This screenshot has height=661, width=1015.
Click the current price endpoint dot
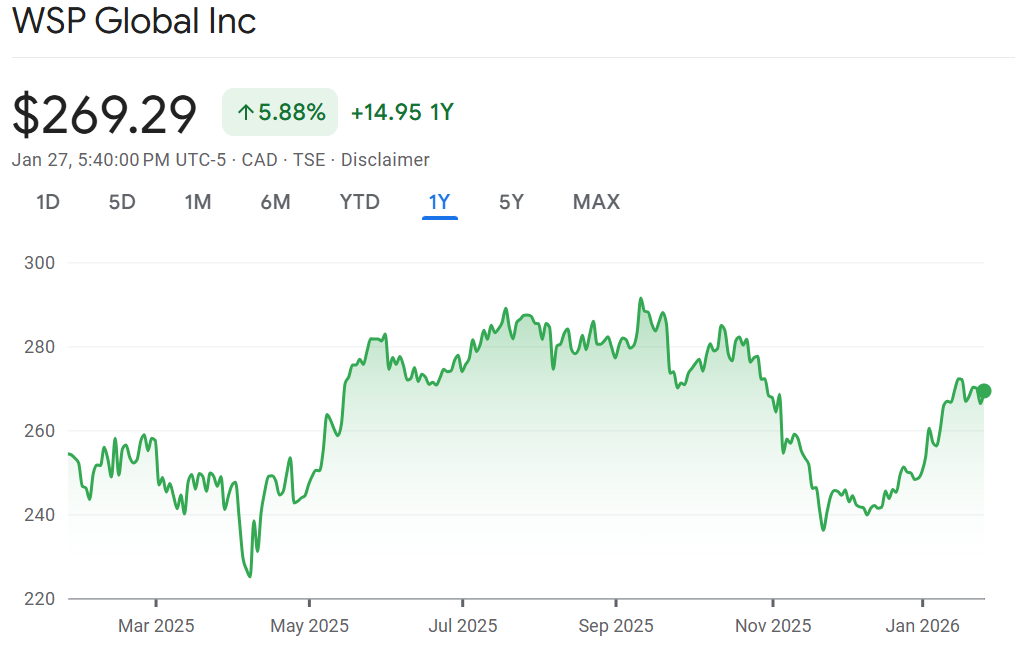click(x=984, y=391)
